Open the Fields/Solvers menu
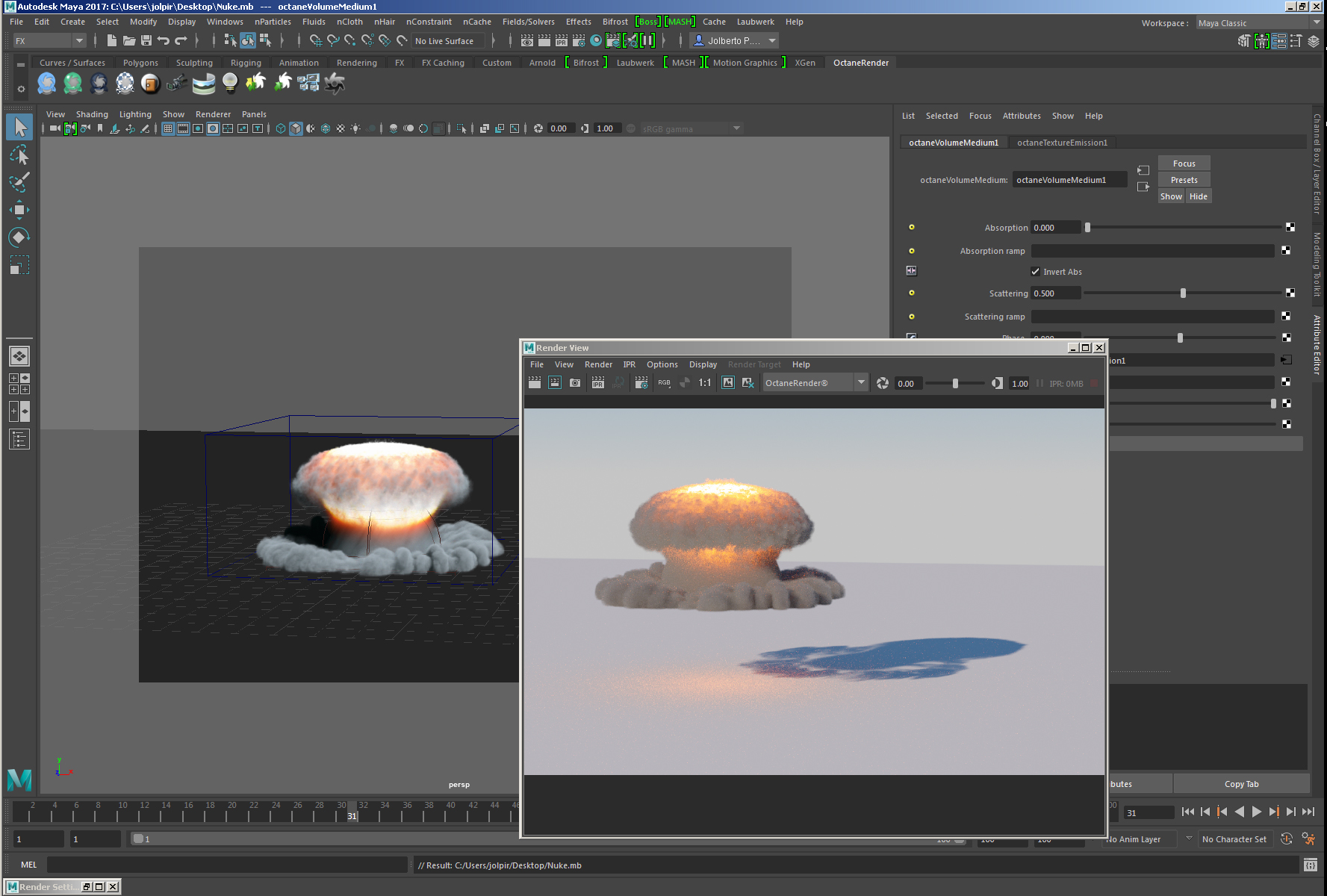Viewport: 1327px width, 896px height. (528, 22)
